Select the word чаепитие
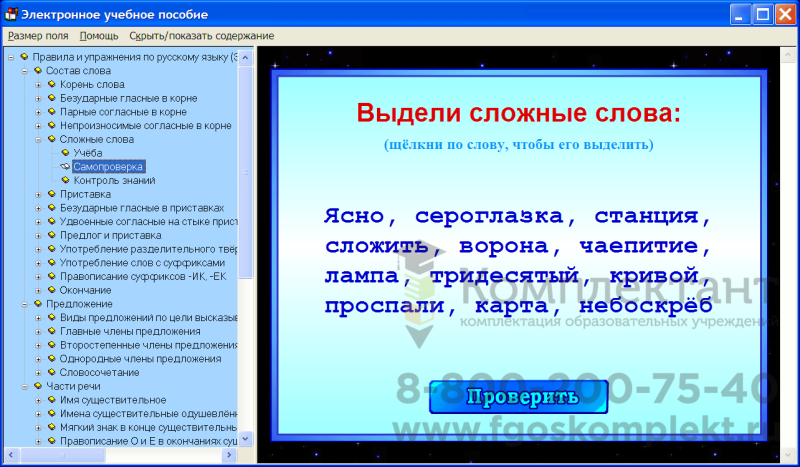Viewport: 800px width, 467px height. [638, 247]
